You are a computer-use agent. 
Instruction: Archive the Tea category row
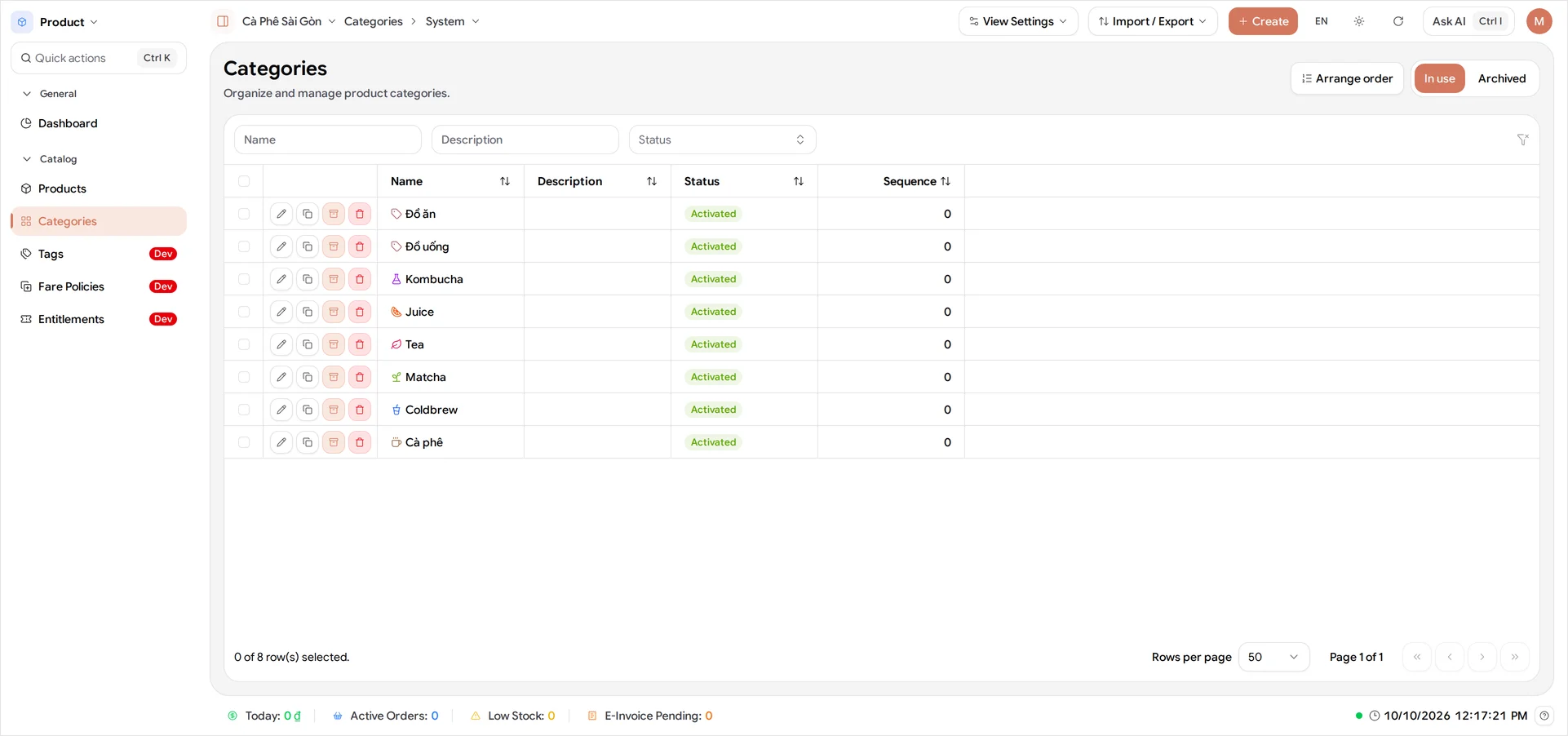click(x=334, y=344)
